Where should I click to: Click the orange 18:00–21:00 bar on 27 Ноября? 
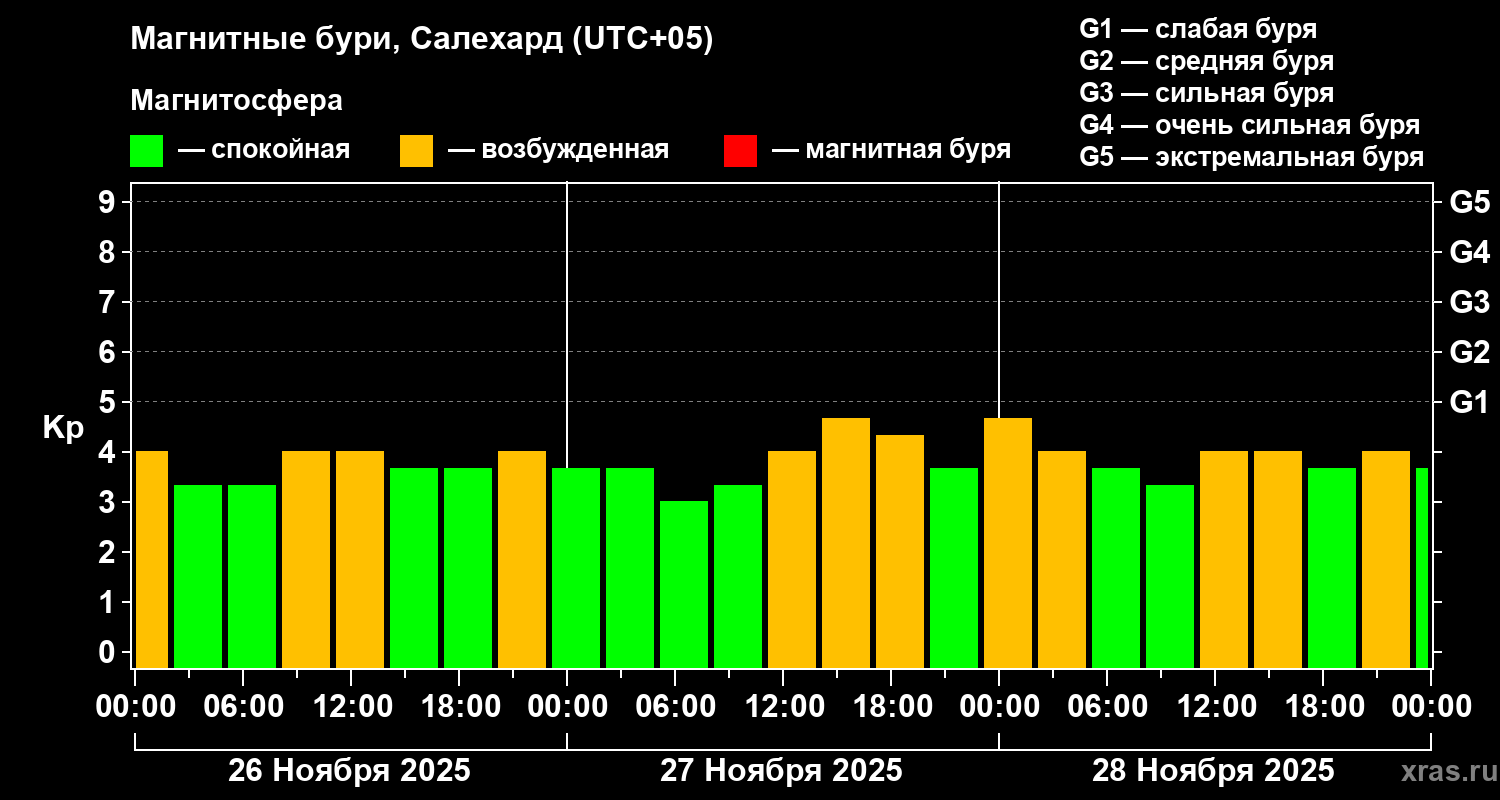point(900,551)
